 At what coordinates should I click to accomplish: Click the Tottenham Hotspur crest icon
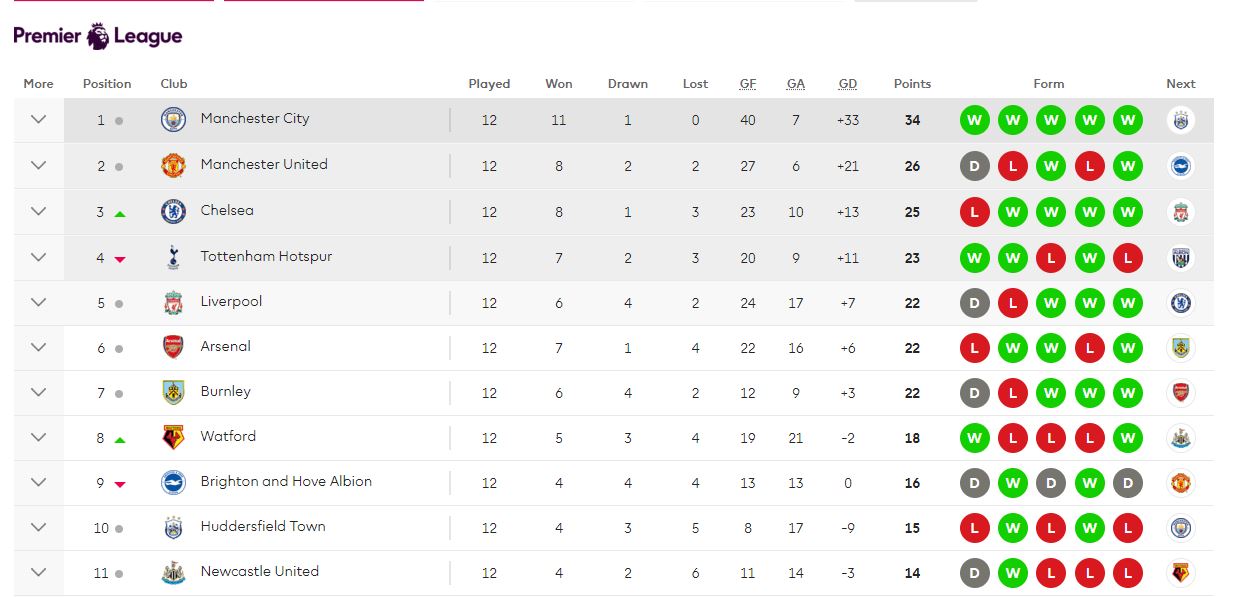pos(173,258)
